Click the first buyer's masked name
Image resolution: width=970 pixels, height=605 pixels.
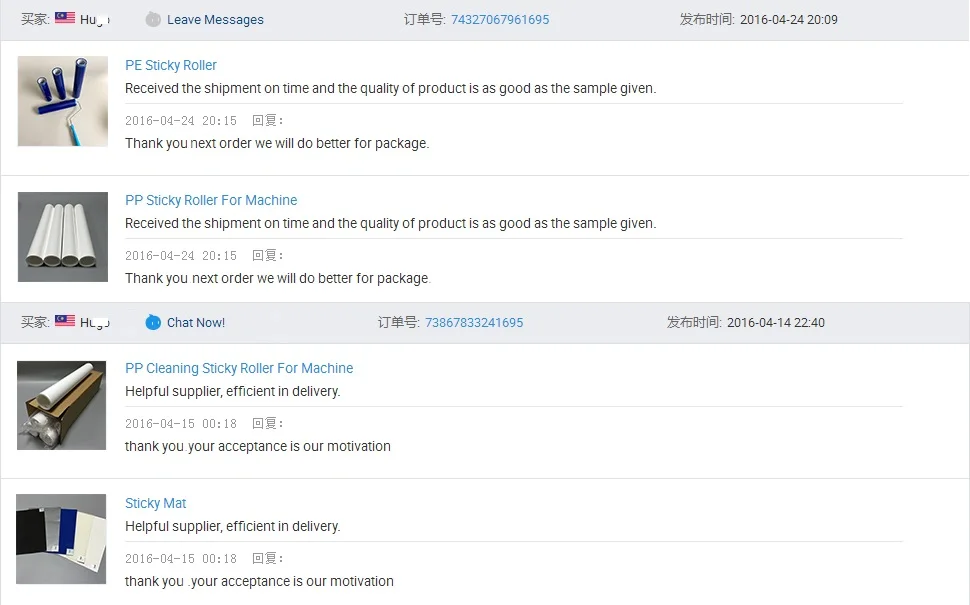pyautogui.click(x=95, y=20)
